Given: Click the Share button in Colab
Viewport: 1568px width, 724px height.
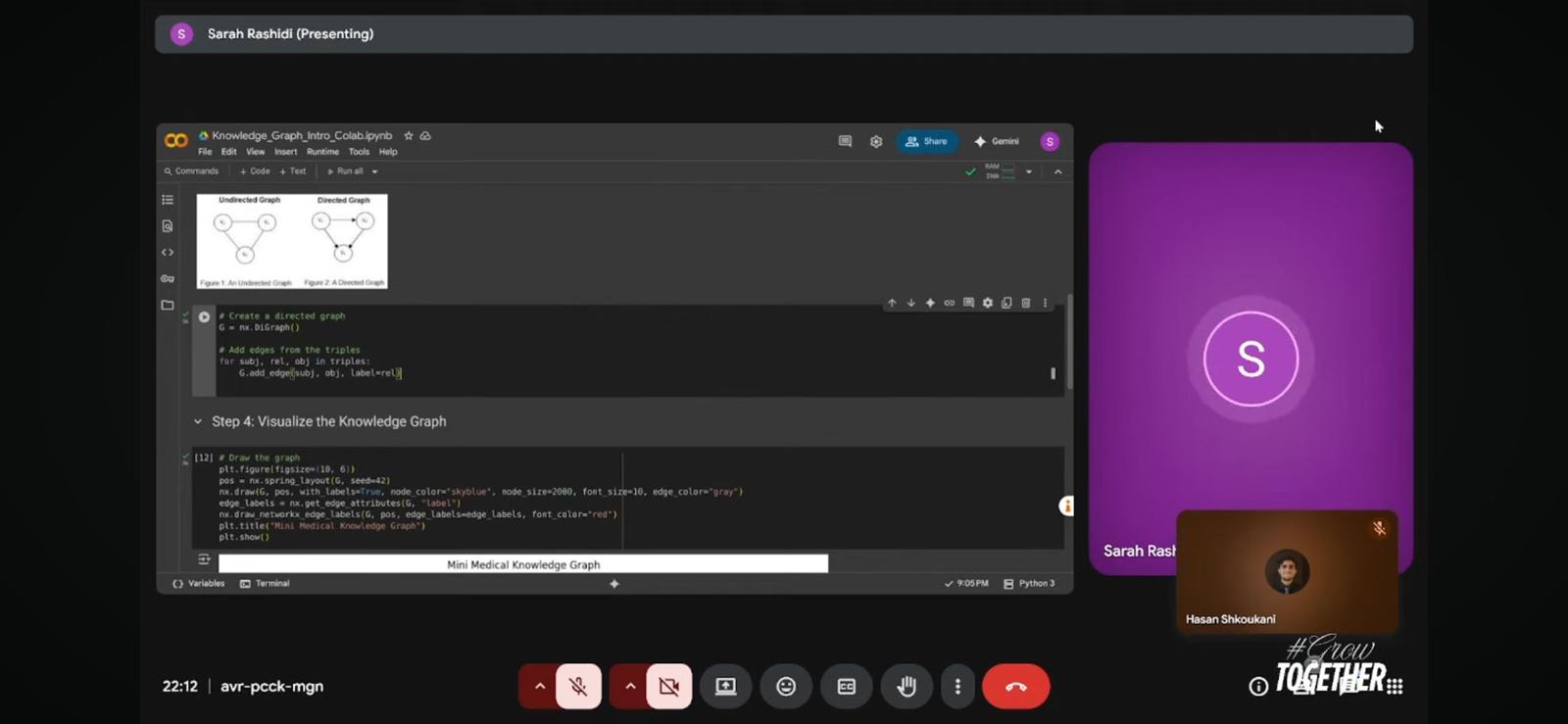Looking at the screenshot, I should 926,142.
